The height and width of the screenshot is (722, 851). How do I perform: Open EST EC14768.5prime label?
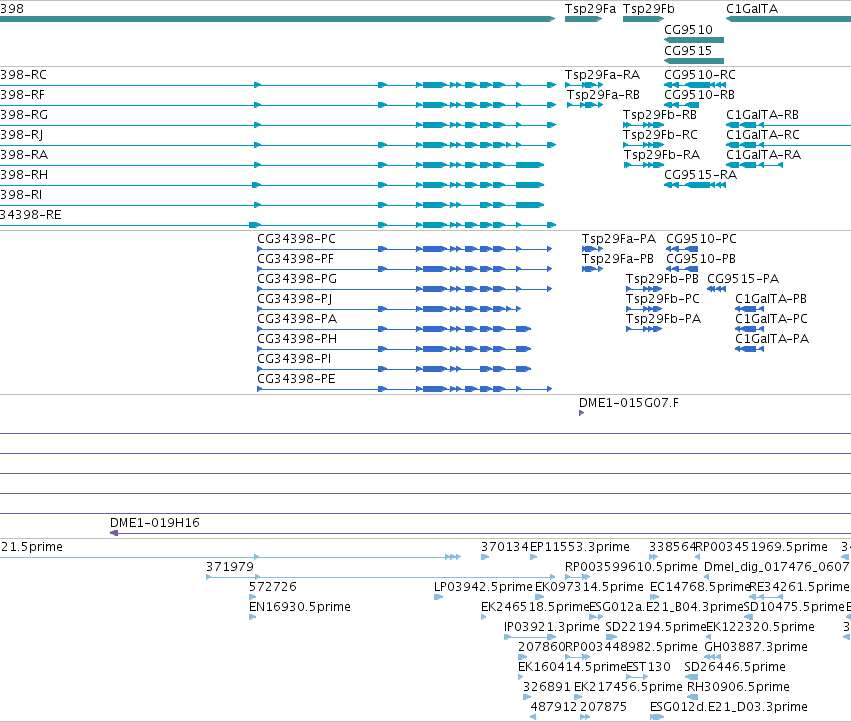point(700,587)
